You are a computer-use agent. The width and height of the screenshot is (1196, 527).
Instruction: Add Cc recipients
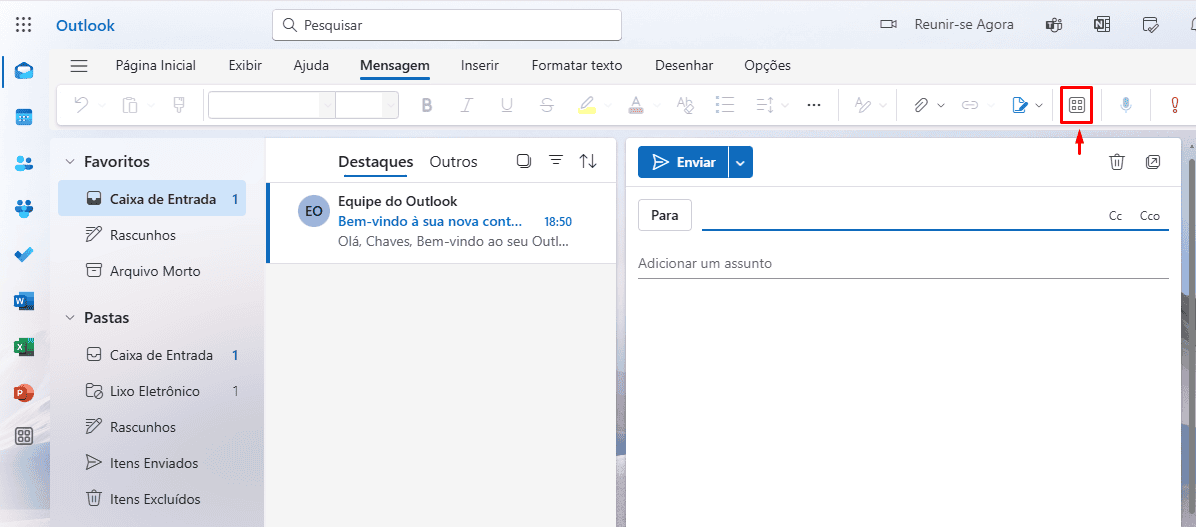pos(1115,216)
